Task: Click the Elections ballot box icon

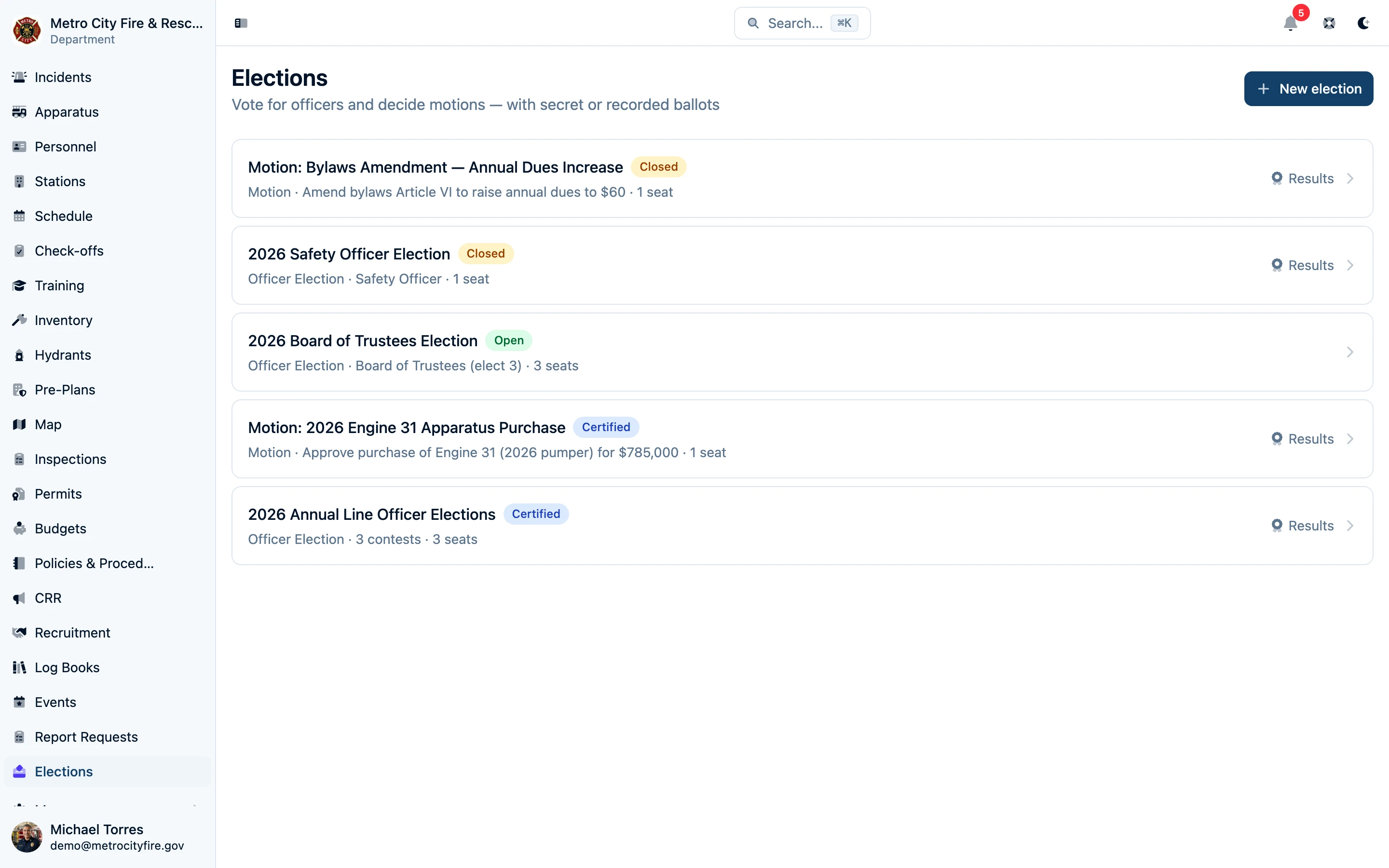Action: (19, 772)
